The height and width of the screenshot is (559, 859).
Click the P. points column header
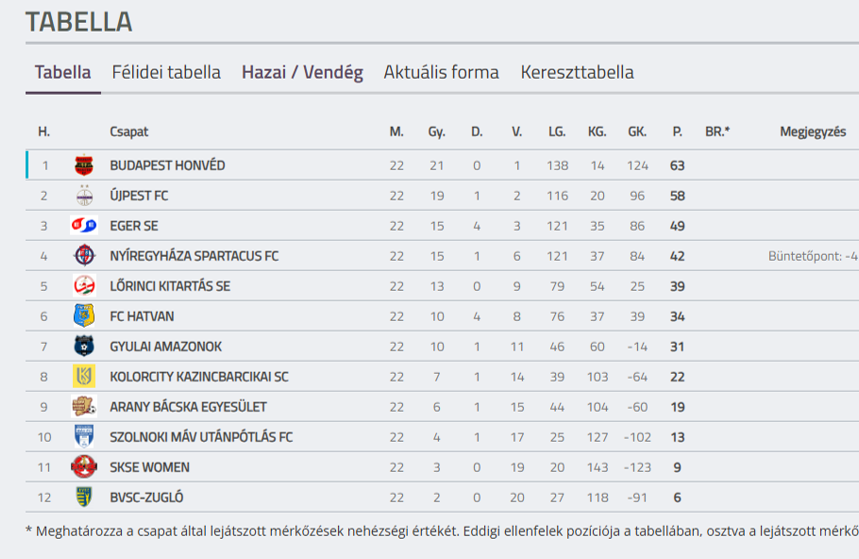coord(678,132)
